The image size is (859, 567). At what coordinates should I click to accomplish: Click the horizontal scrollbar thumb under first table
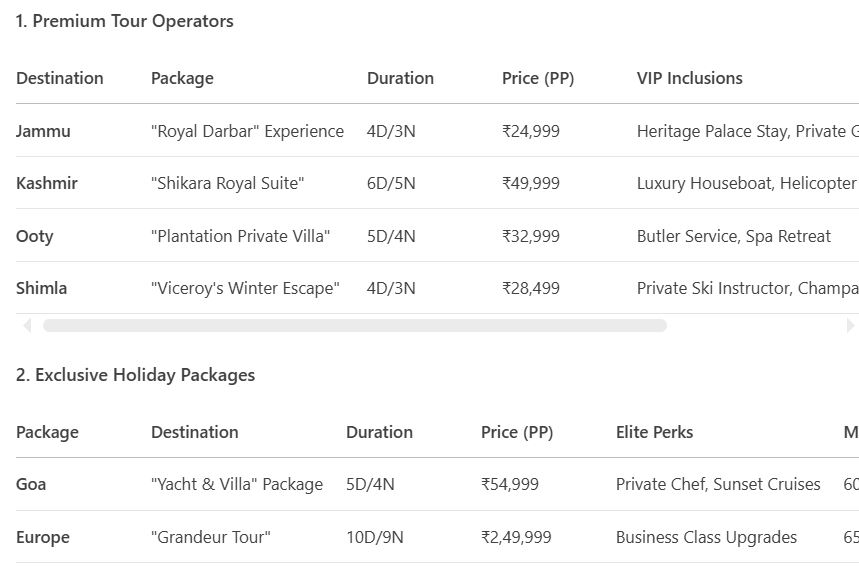(x=355, y=325)
